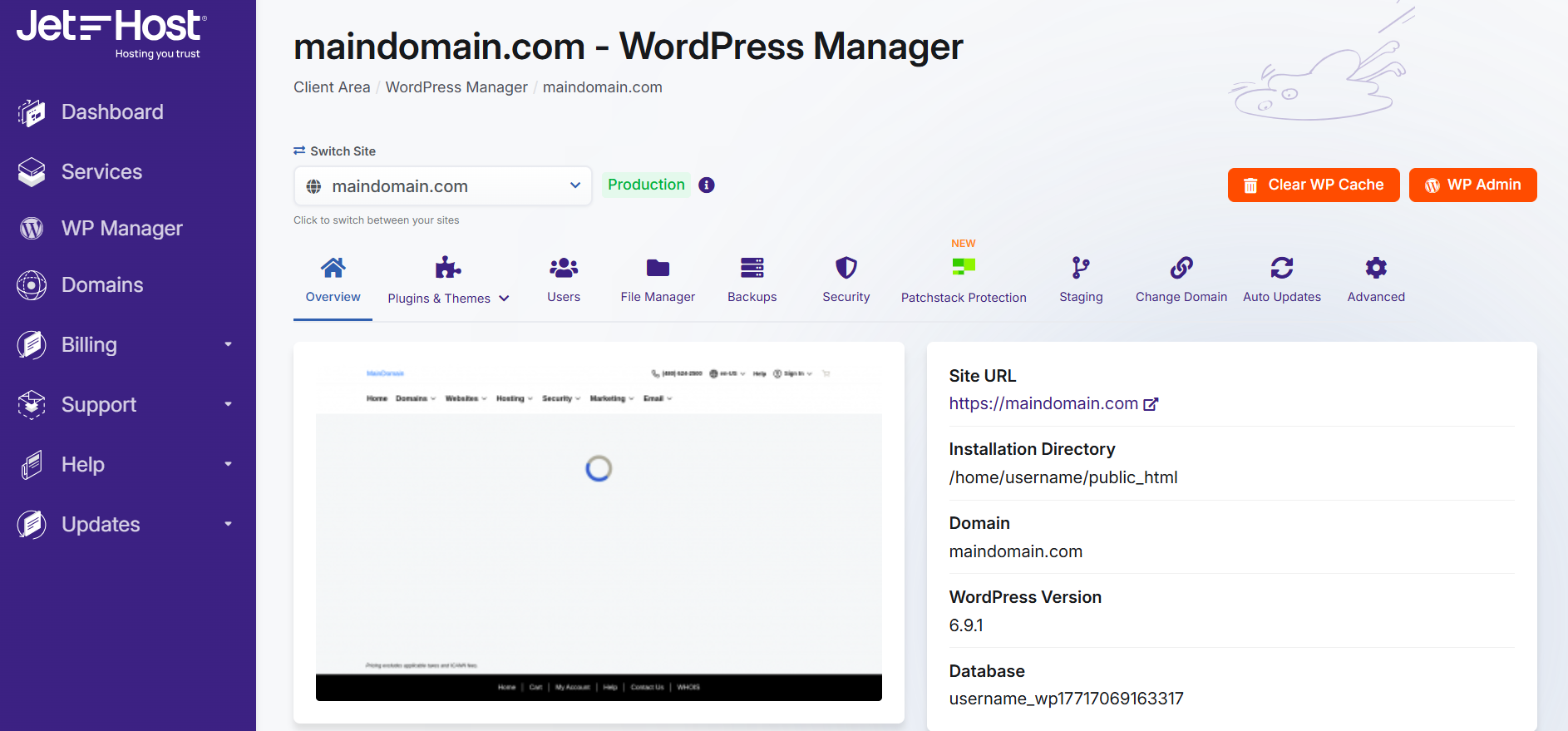Viewport: 1568px width, 731px height.
Task: Open Services menu label in sidebar
Action: pos(102,172)
